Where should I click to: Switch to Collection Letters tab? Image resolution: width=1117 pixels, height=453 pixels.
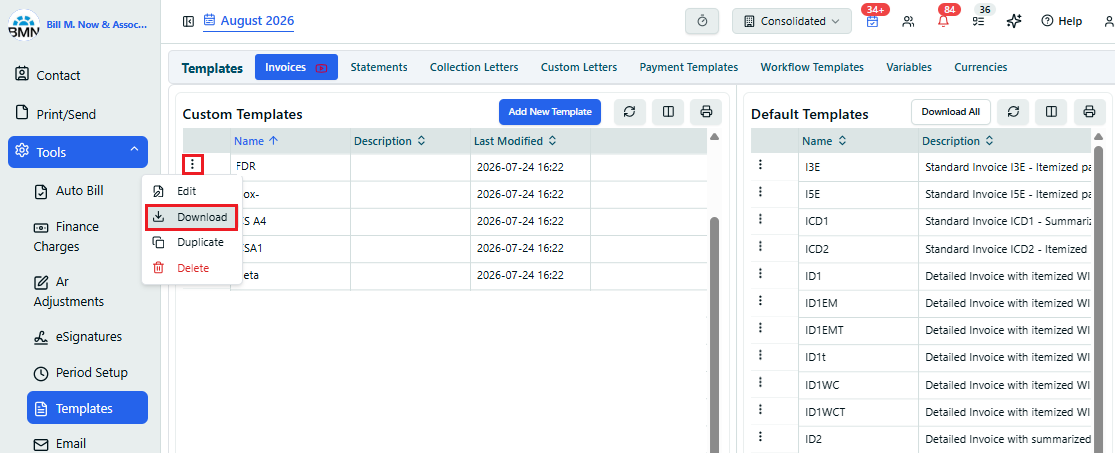point(474,67)
